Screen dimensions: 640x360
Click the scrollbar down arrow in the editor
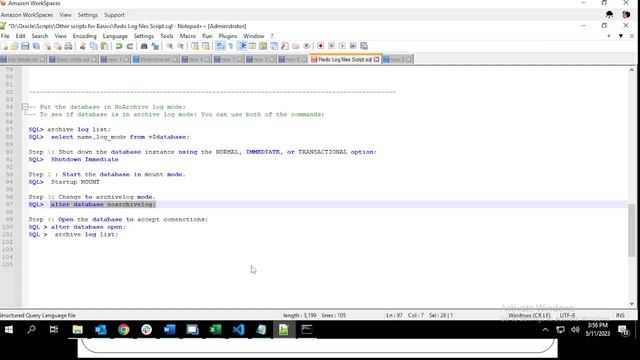(x=631, y=304)
